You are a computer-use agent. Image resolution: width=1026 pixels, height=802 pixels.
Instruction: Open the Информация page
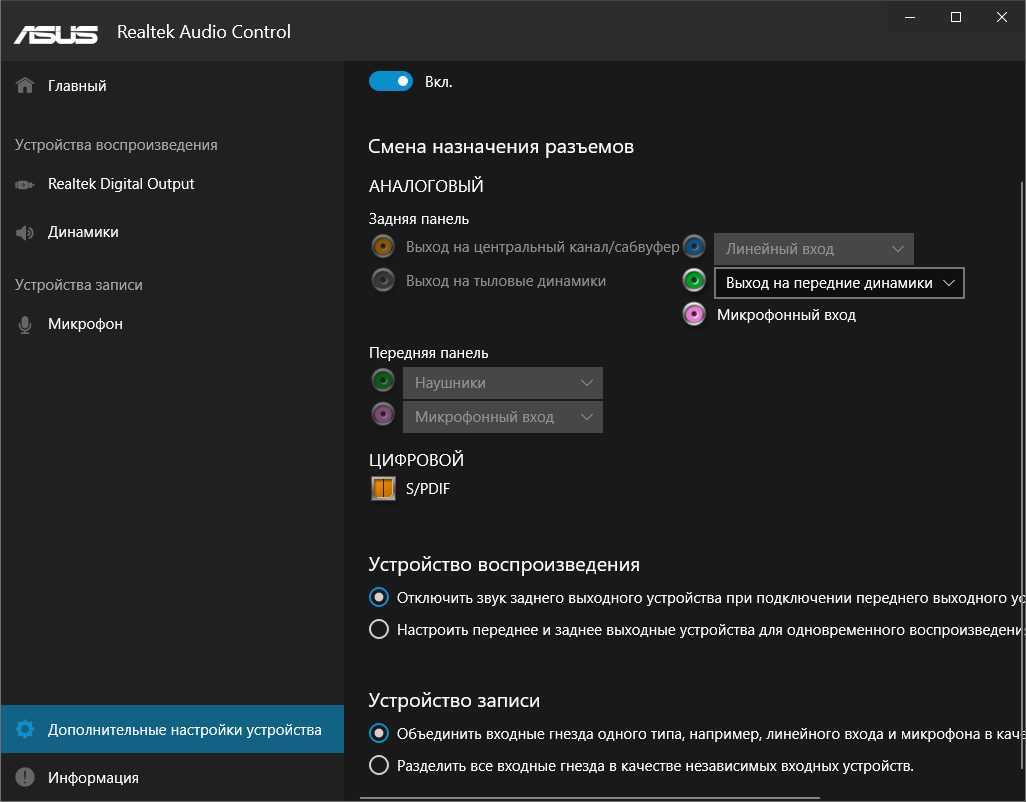click(x=93, y=777)
